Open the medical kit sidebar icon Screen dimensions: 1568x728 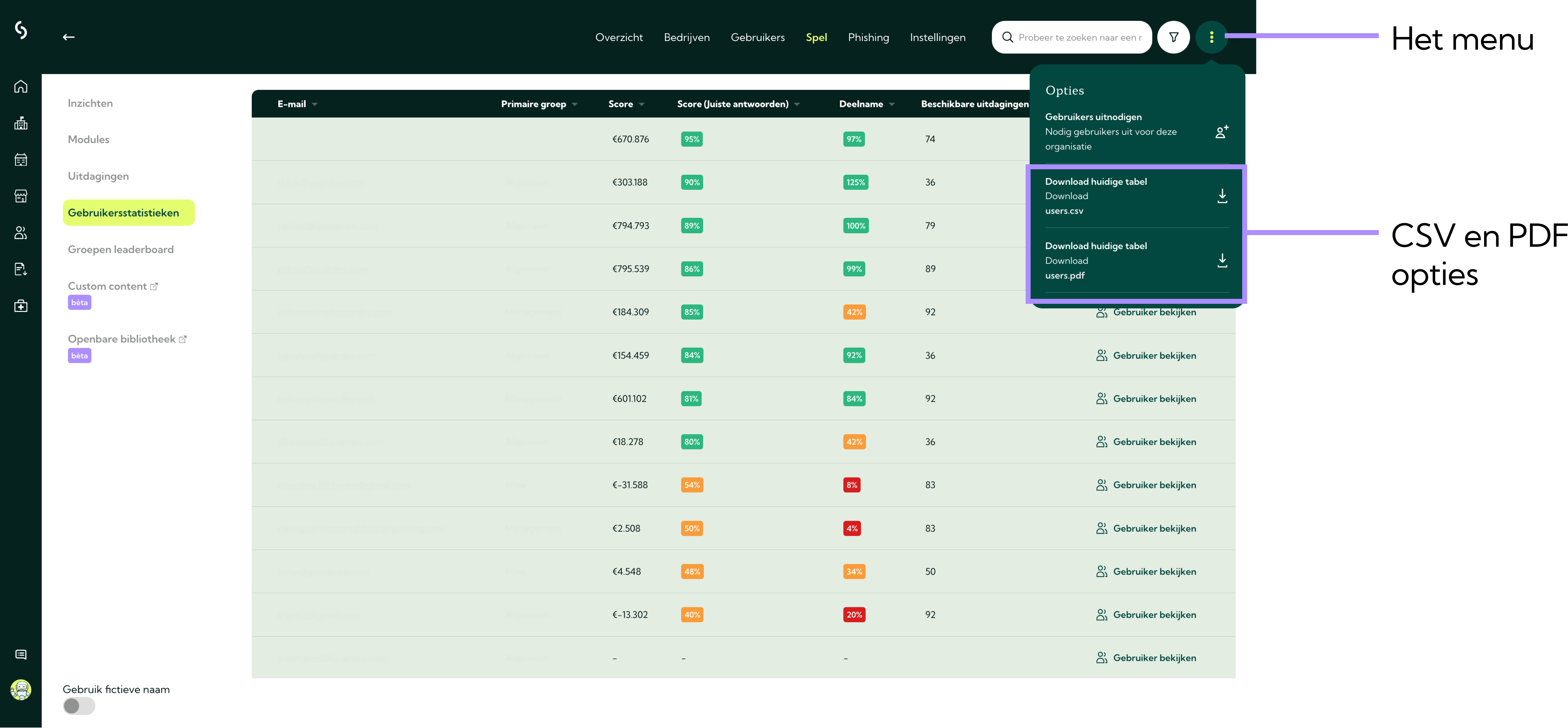pos(21,305)
